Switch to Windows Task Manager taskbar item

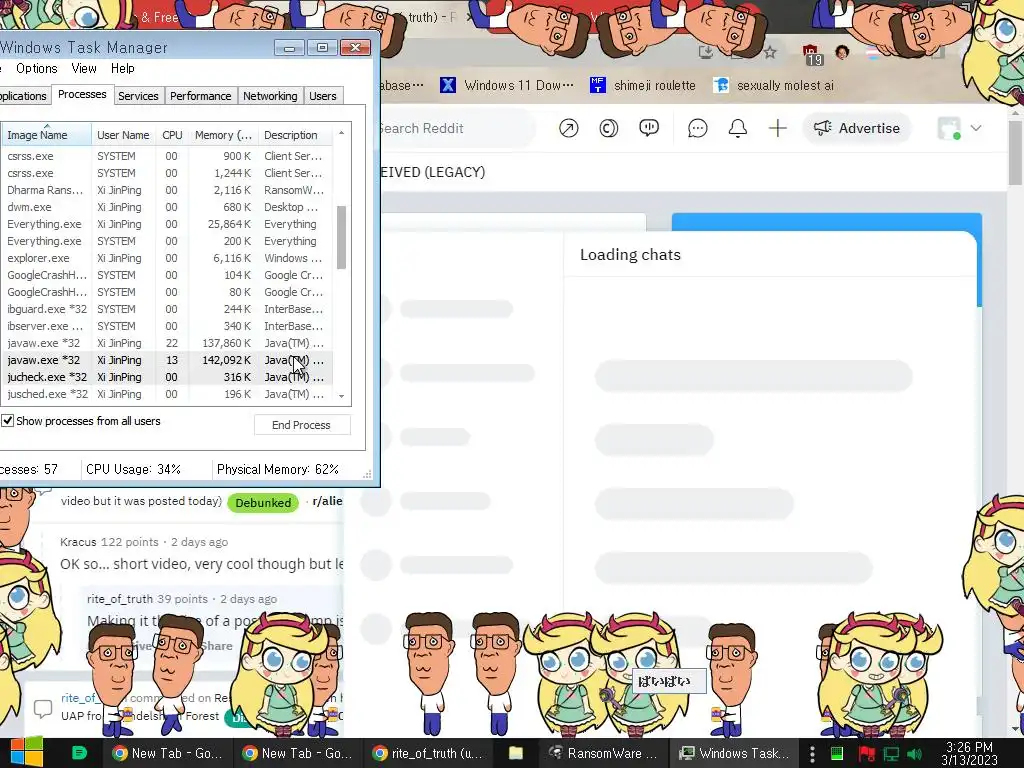point(734,754)
